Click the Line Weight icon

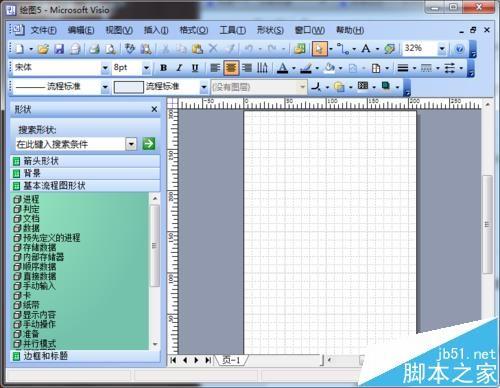coord(403,68)
